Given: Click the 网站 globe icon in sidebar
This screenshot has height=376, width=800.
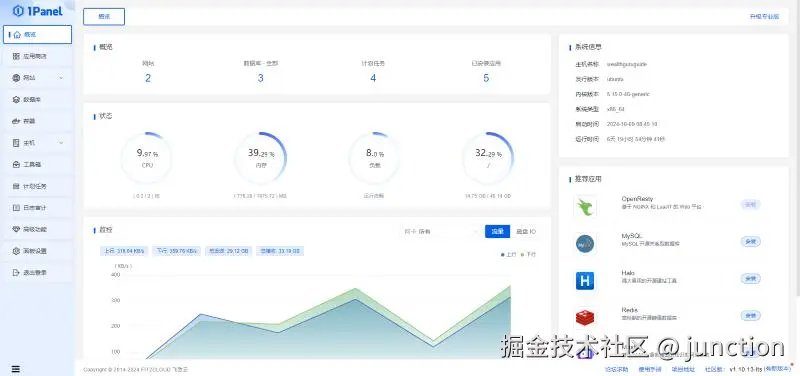Looking at the screenshot, I should click(16, 78).
